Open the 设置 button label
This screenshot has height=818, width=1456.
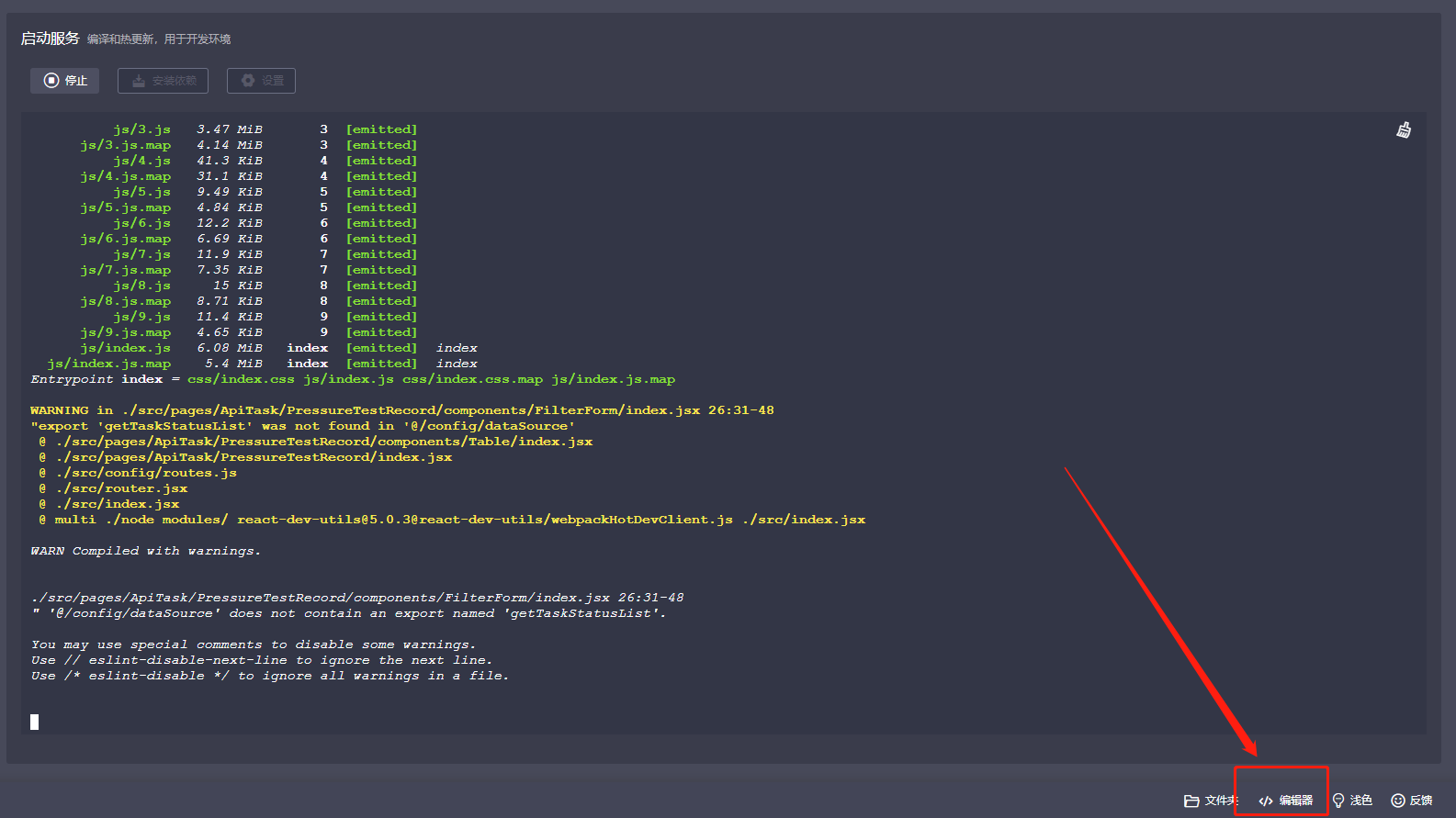pyautogui.click(x=273, y=81)
